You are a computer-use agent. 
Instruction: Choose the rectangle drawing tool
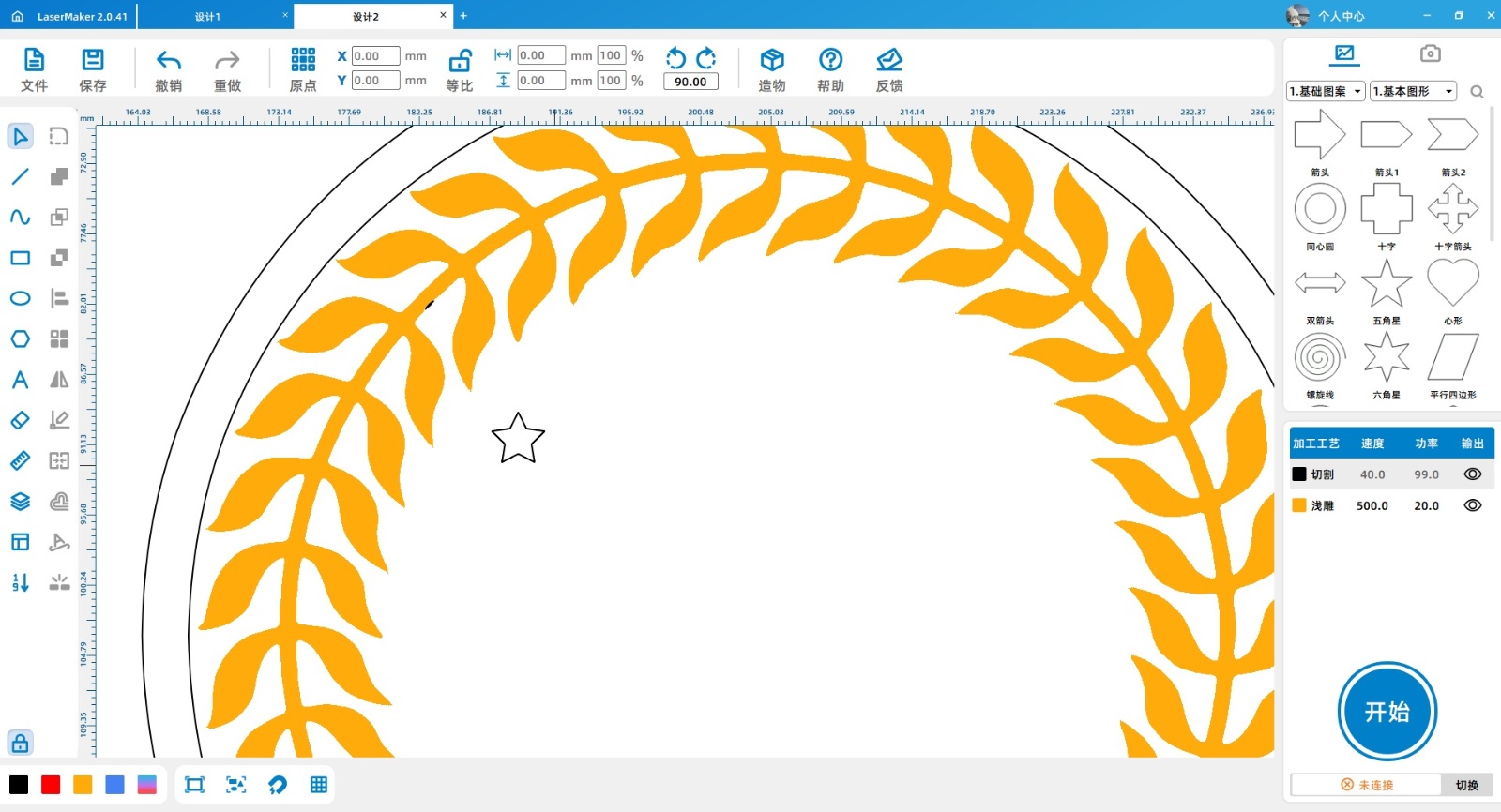coord(20,258)
